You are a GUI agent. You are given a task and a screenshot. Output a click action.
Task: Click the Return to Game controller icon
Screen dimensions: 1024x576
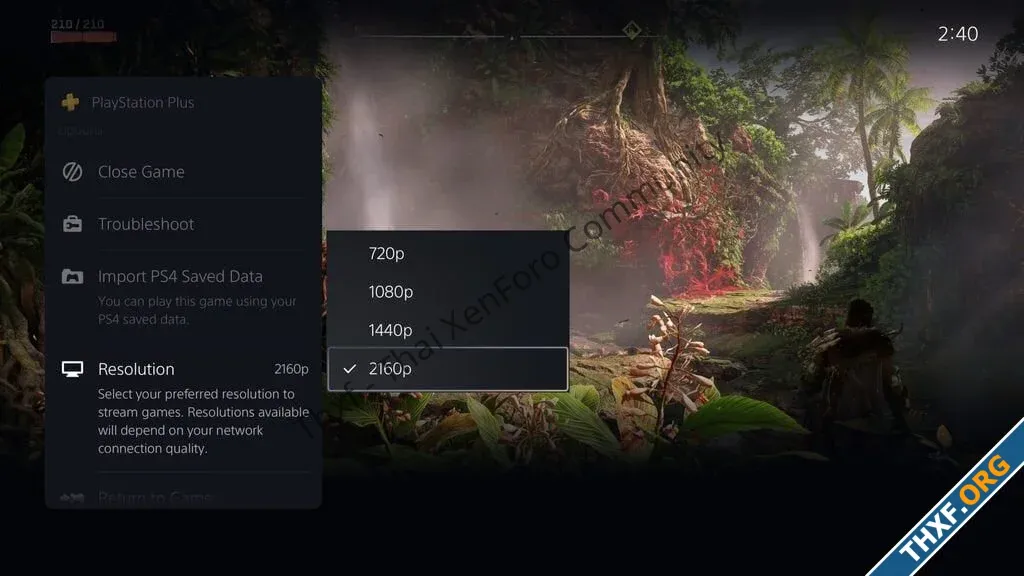(72, 499)
